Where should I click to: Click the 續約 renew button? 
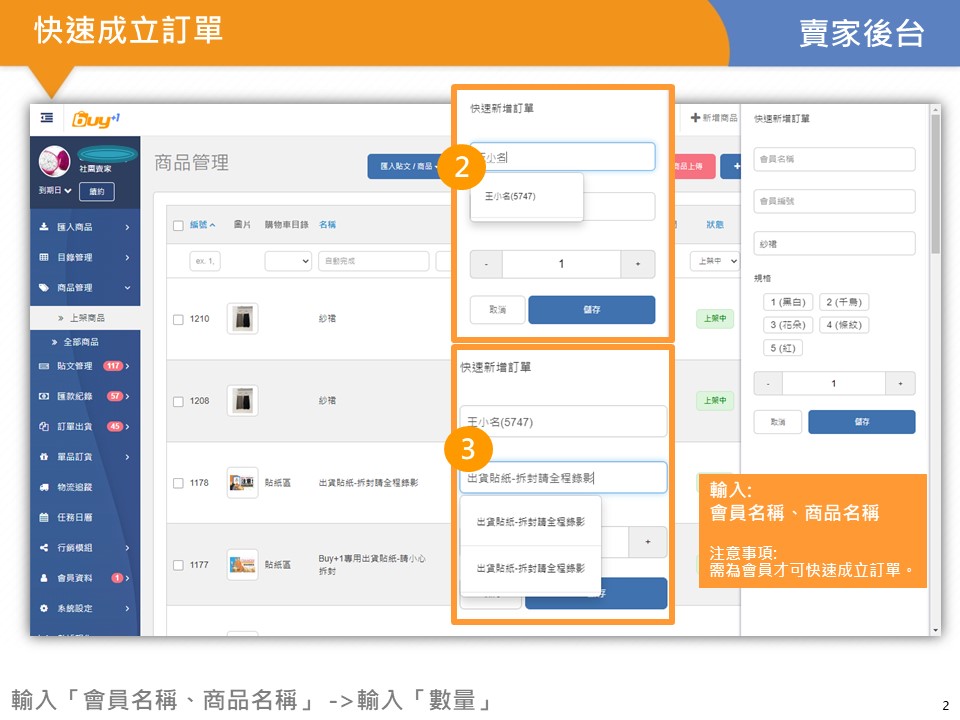point(96,191)
